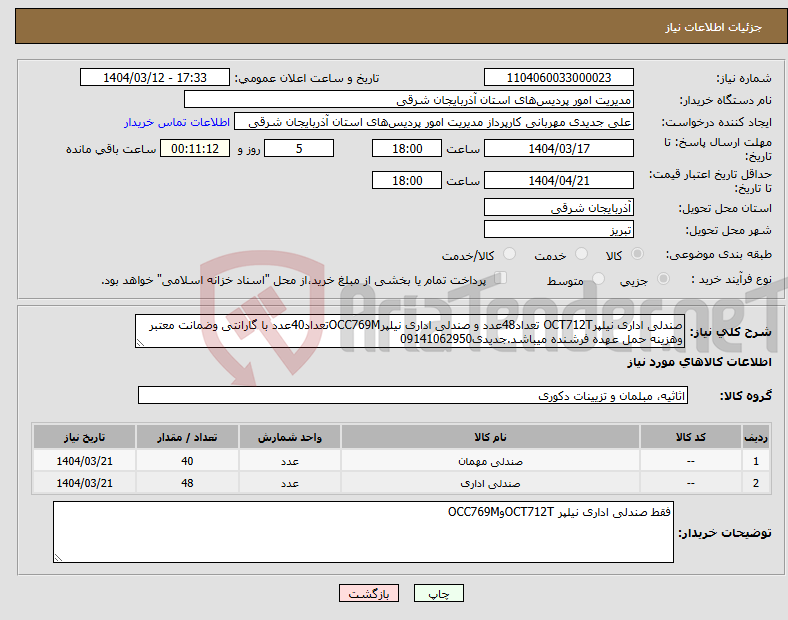Viewport: 788px width, 620px height.
Task: Click the remaining days field showing 5
Action: (299, 148)
